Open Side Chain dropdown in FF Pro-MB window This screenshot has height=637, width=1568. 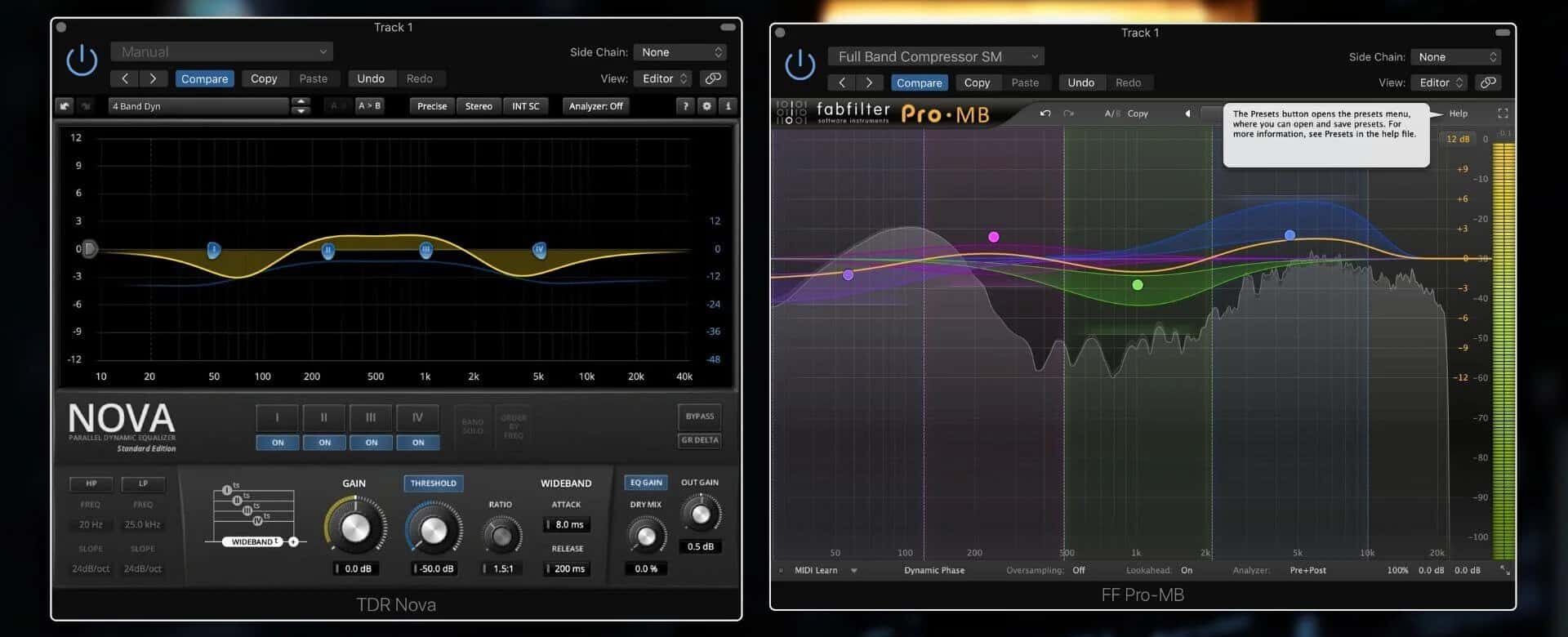coord(1455,57)
